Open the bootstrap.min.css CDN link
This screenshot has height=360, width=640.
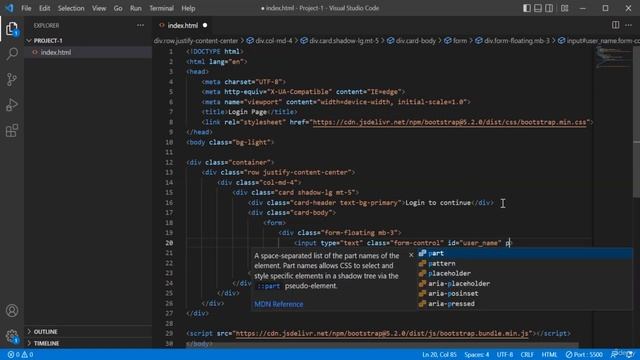[x=449, y=122]
